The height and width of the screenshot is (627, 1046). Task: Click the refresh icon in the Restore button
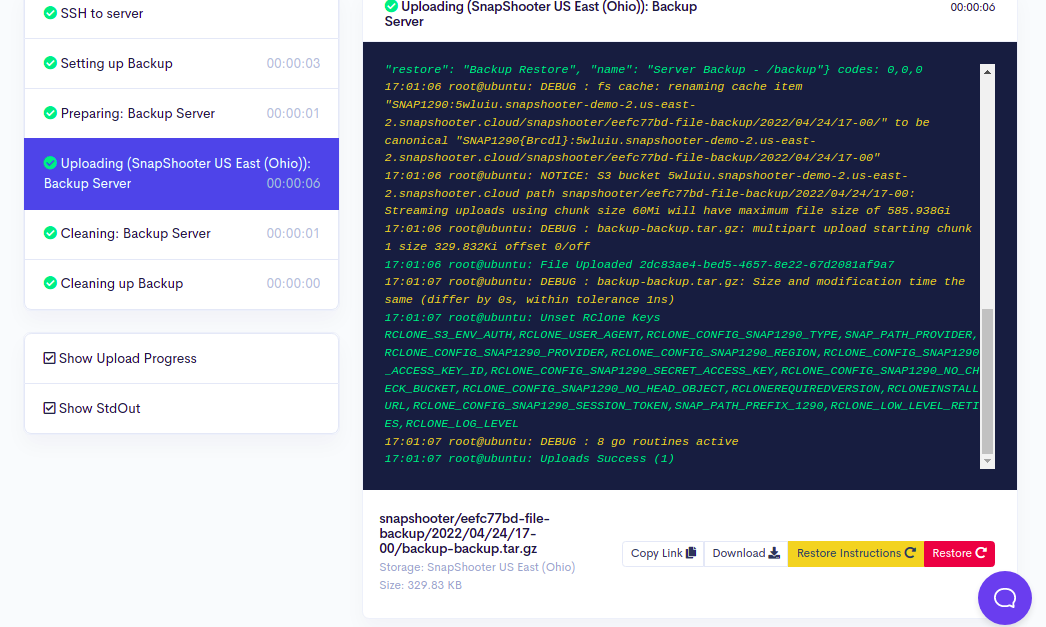[981, 553]
